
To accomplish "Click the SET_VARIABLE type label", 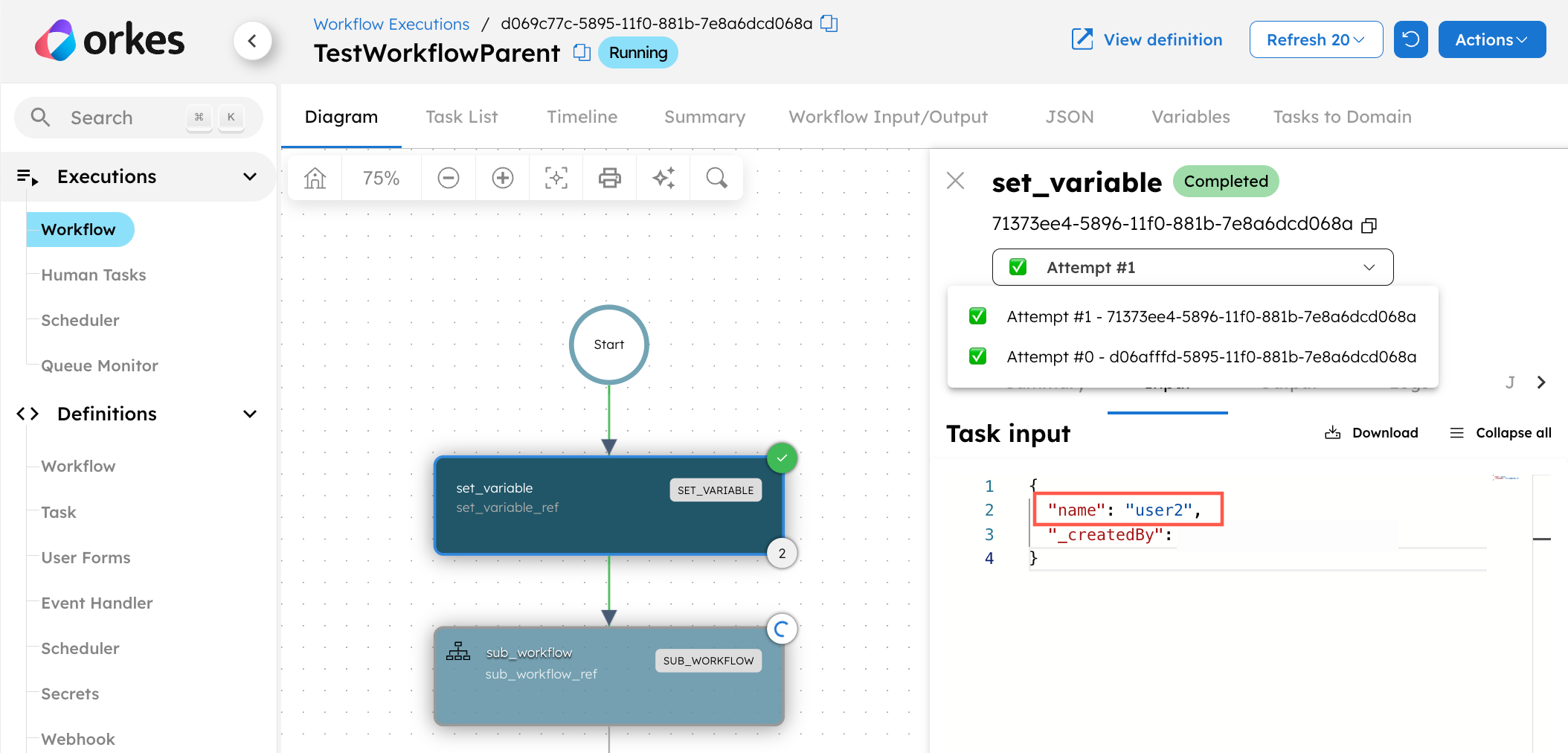I will pos(716,490).
